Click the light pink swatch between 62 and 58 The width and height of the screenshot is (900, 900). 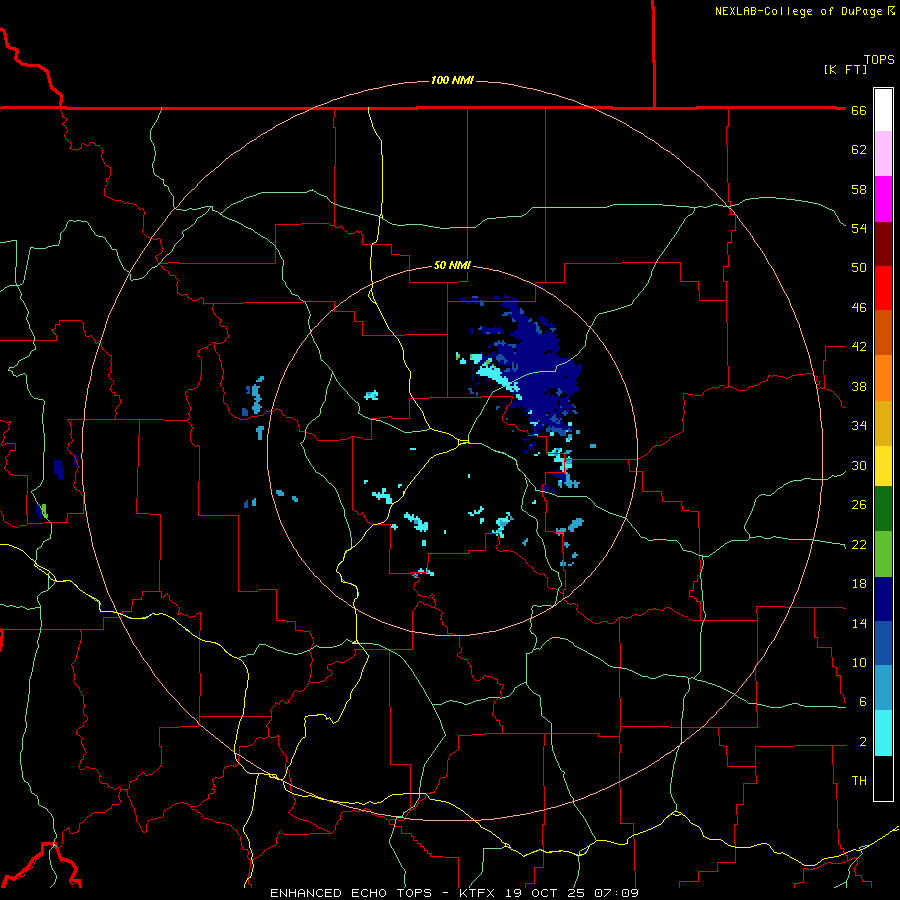tap(883, 154)
